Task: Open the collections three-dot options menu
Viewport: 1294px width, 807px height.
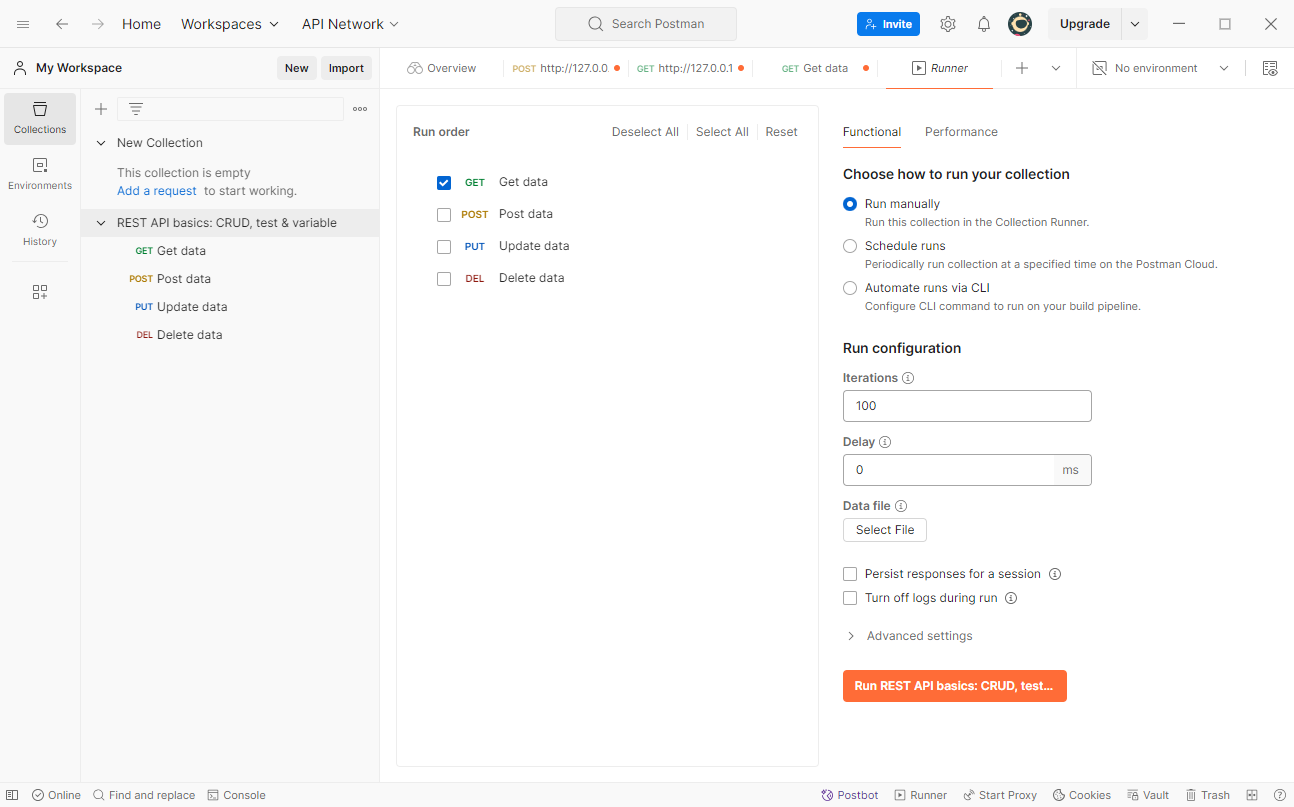Action: 360,109
